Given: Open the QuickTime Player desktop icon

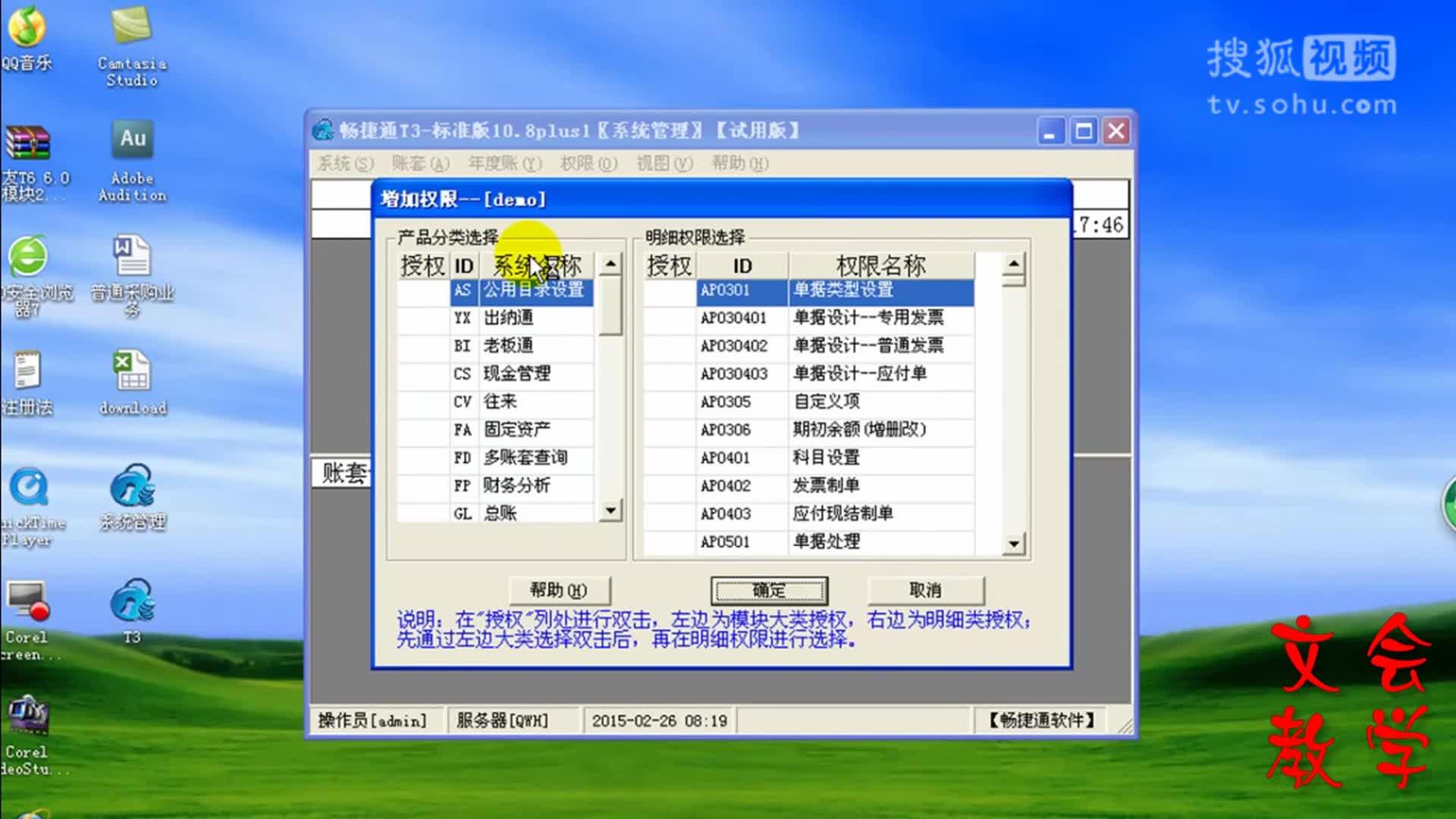Looking at the screenshot, I should coord(29,487).
